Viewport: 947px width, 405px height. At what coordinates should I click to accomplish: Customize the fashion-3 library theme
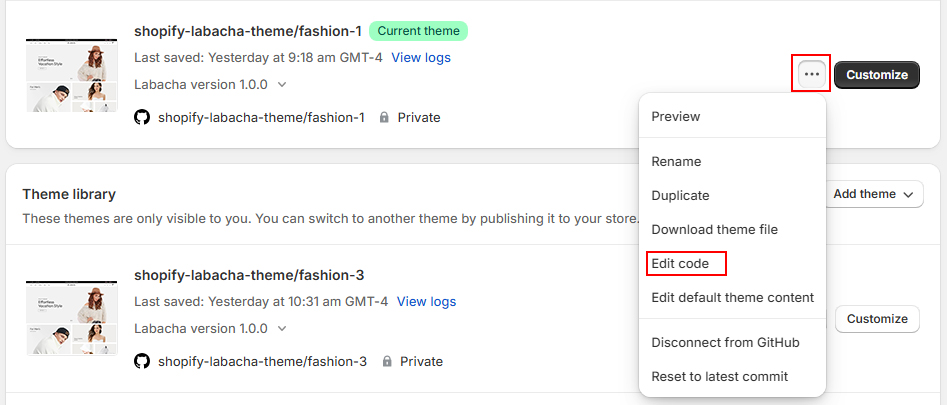click(877, 319)
